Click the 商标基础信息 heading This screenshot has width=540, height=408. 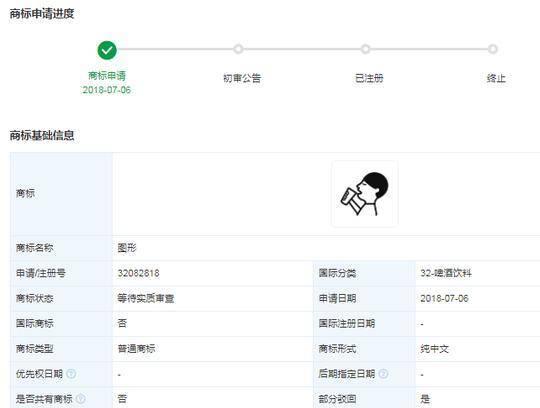pos(42,135)
